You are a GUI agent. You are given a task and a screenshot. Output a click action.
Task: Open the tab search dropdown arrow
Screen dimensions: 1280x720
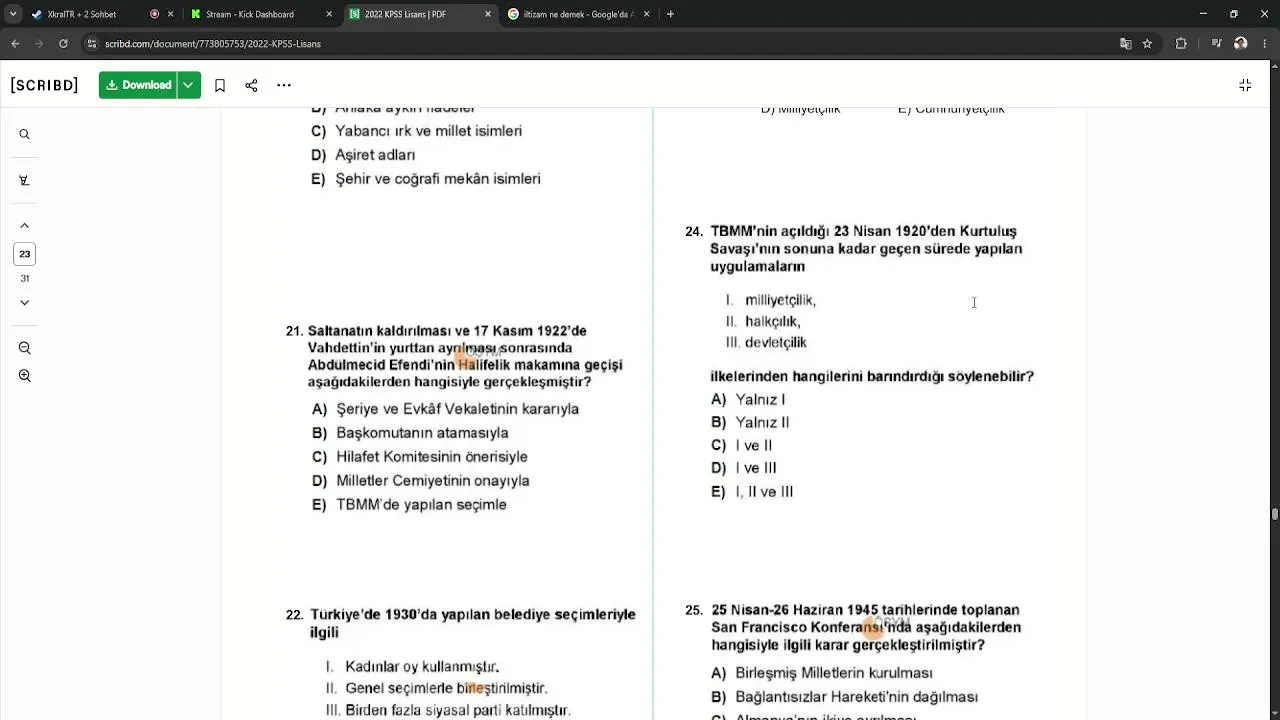point(13,14)
